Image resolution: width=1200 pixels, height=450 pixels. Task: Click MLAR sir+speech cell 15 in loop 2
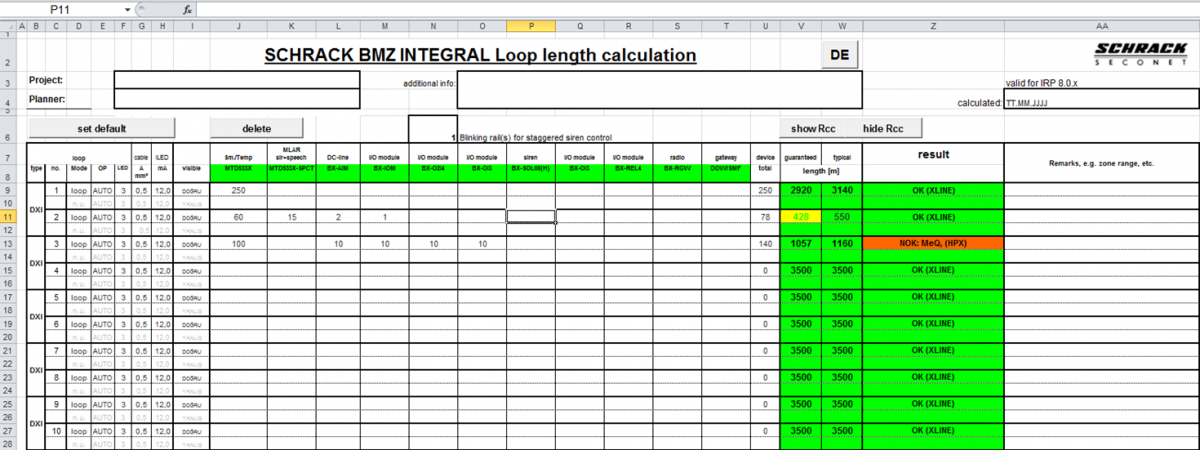pos(291,217)
